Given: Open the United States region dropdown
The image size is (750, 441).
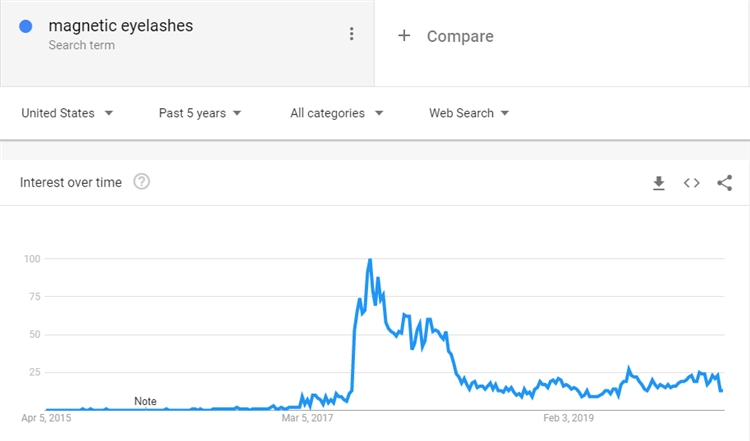Looking at the screenshot, I should [67, 113].
